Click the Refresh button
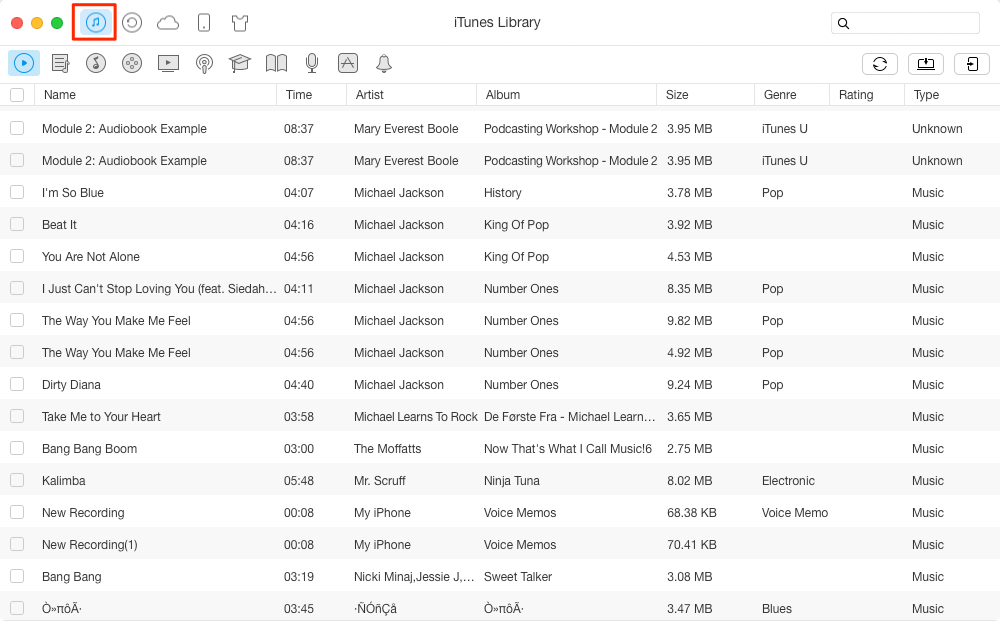Screen dimensions: 1000x621 [880, 64]
